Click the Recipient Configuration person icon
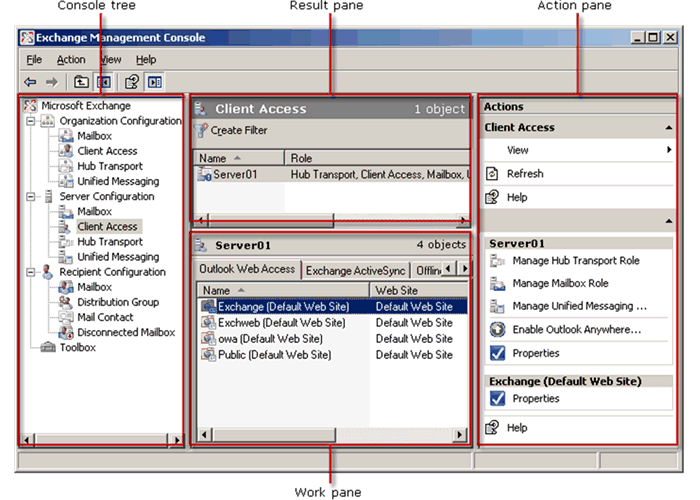700x500 pixels. tap(47, 271)
